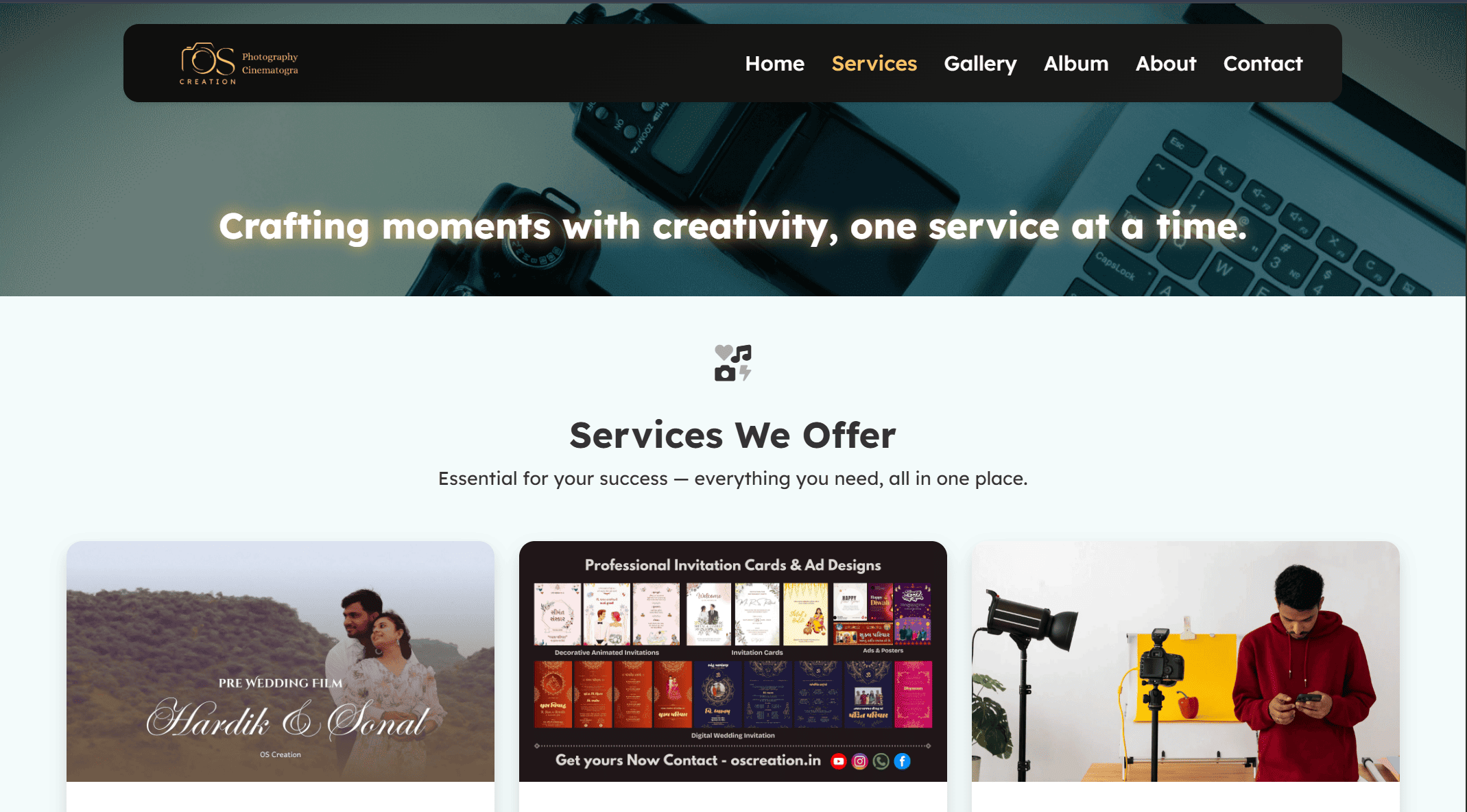Select the Services menu item

(x=874, y=63)
